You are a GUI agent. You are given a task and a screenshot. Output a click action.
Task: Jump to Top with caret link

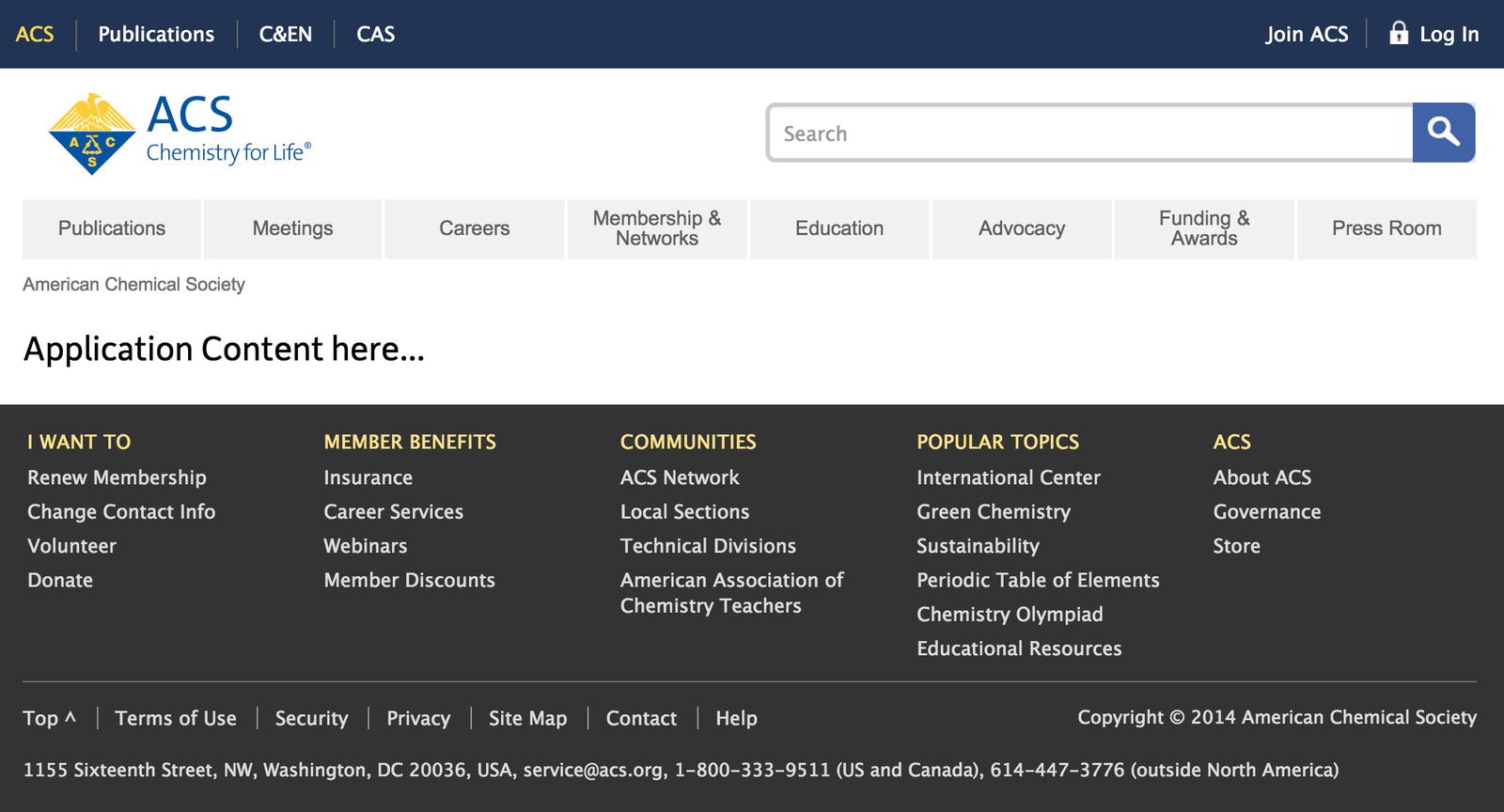49,718
